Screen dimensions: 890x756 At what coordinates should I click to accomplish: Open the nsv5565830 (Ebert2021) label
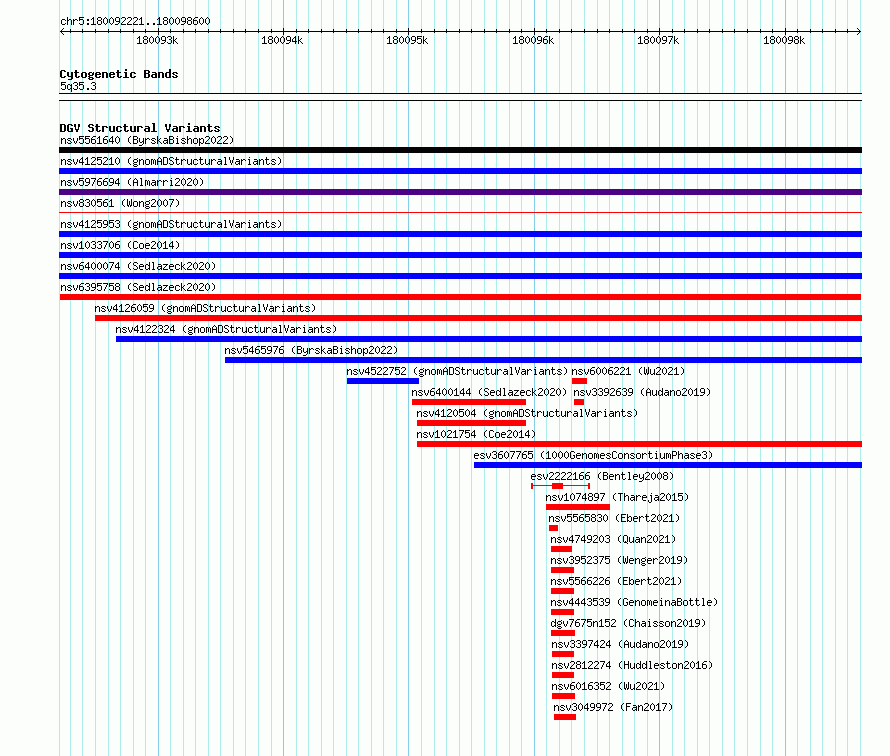click(614, 518)
